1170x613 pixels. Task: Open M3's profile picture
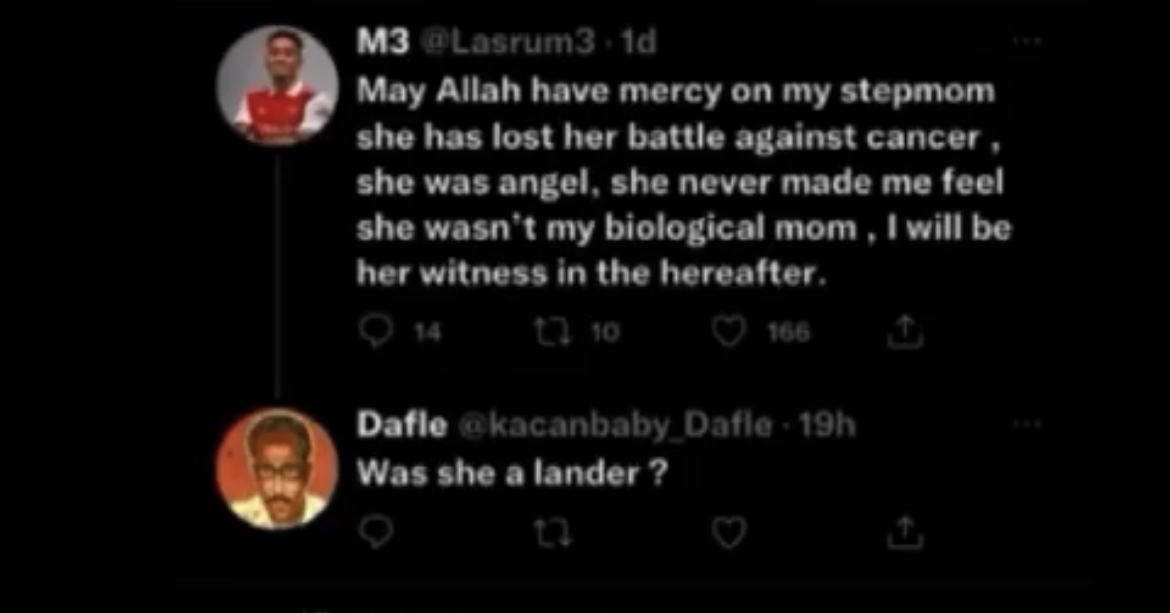[278, 84]
